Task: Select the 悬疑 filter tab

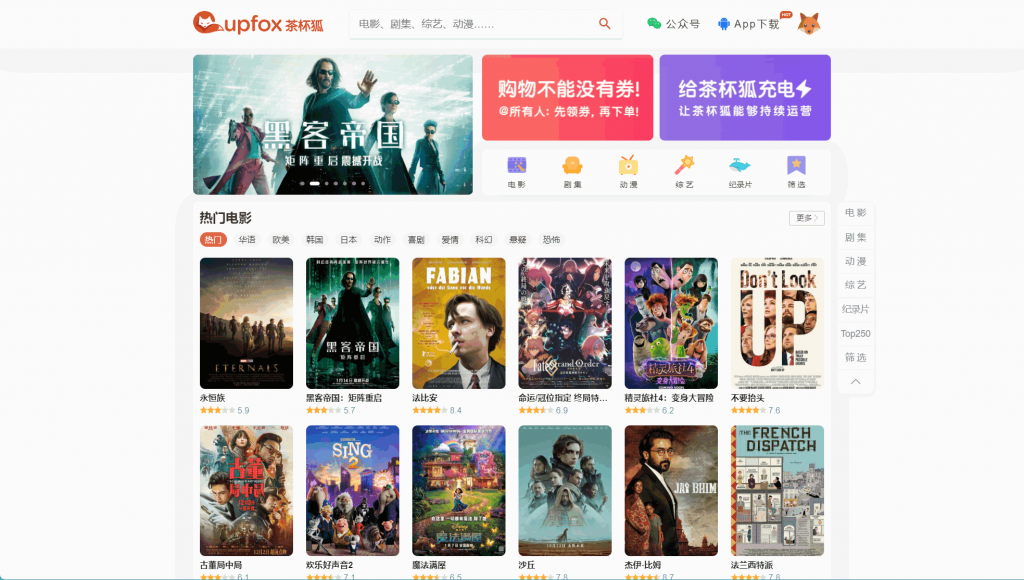Action: point(518,240)
